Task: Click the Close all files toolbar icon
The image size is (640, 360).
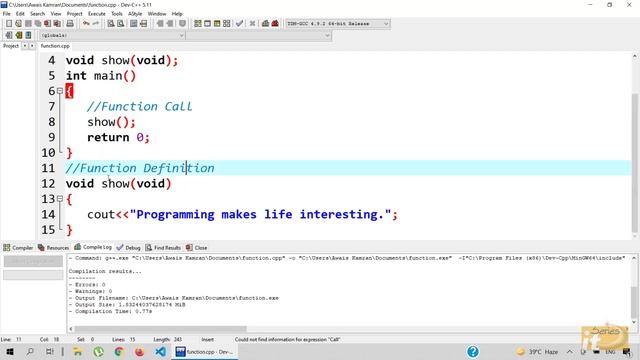Action: (x=57, y=24)
